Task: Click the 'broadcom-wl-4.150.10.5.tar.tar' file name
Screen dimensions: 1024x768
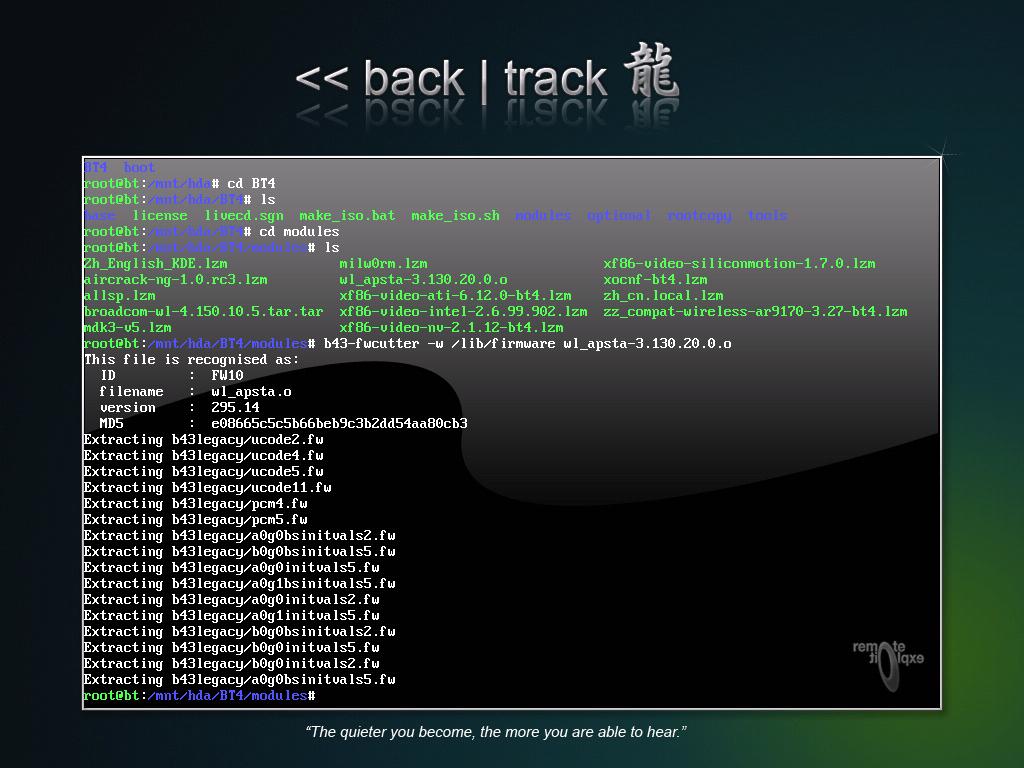Action: point(204,312)
